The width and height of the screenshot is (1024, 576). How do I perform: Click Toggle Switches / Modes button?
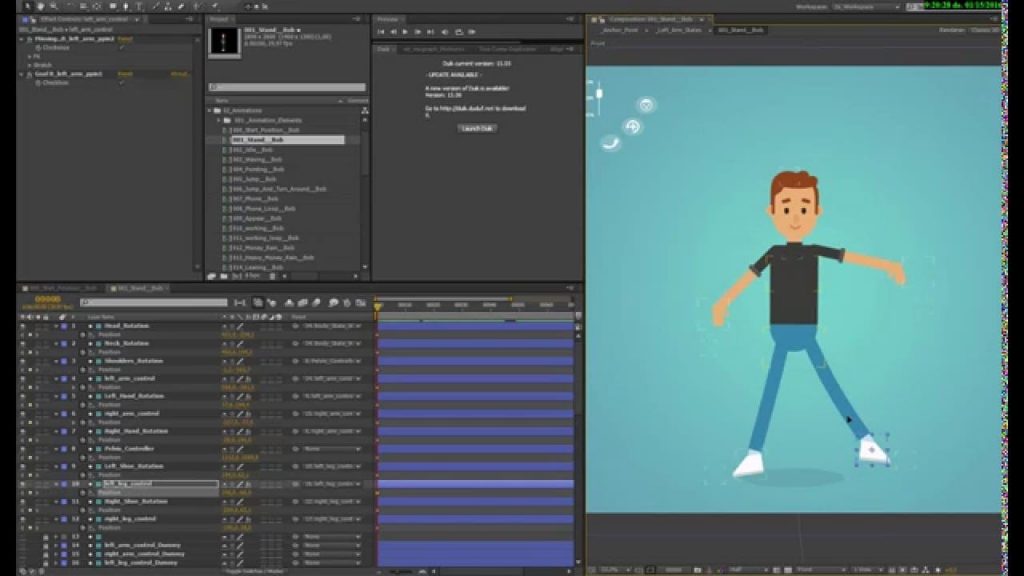[x=255, y=571]
